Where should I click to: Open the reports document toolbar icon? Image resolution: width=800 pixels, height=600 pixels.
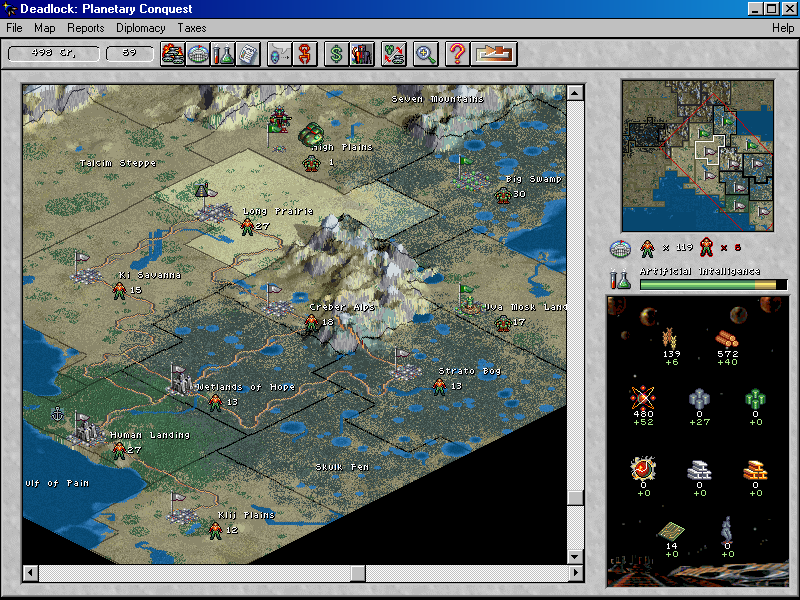pos(247,54)
